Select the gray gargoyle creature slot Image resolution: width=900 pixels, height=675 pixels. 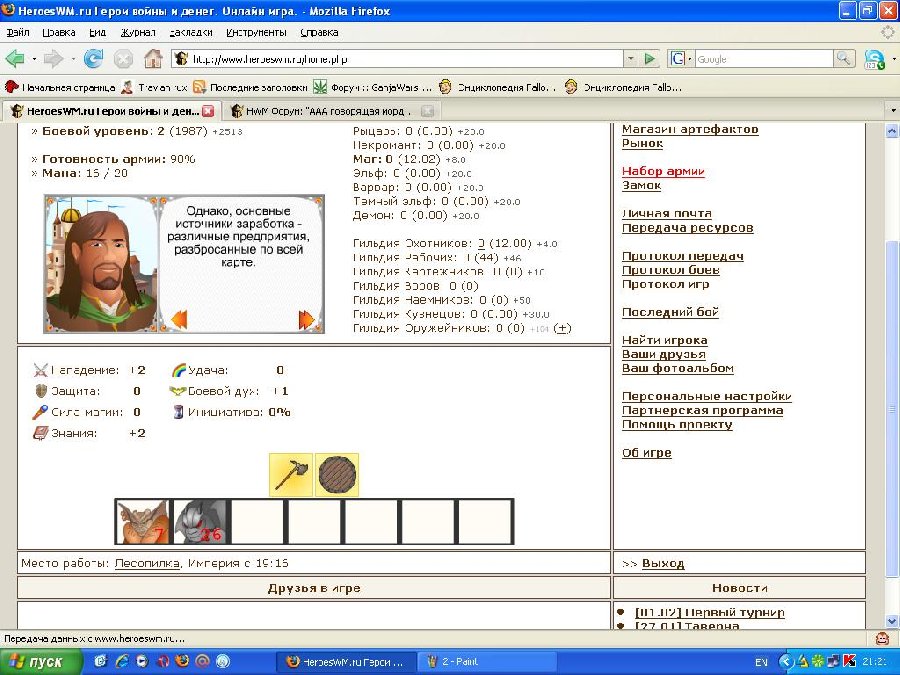(200, 522)
